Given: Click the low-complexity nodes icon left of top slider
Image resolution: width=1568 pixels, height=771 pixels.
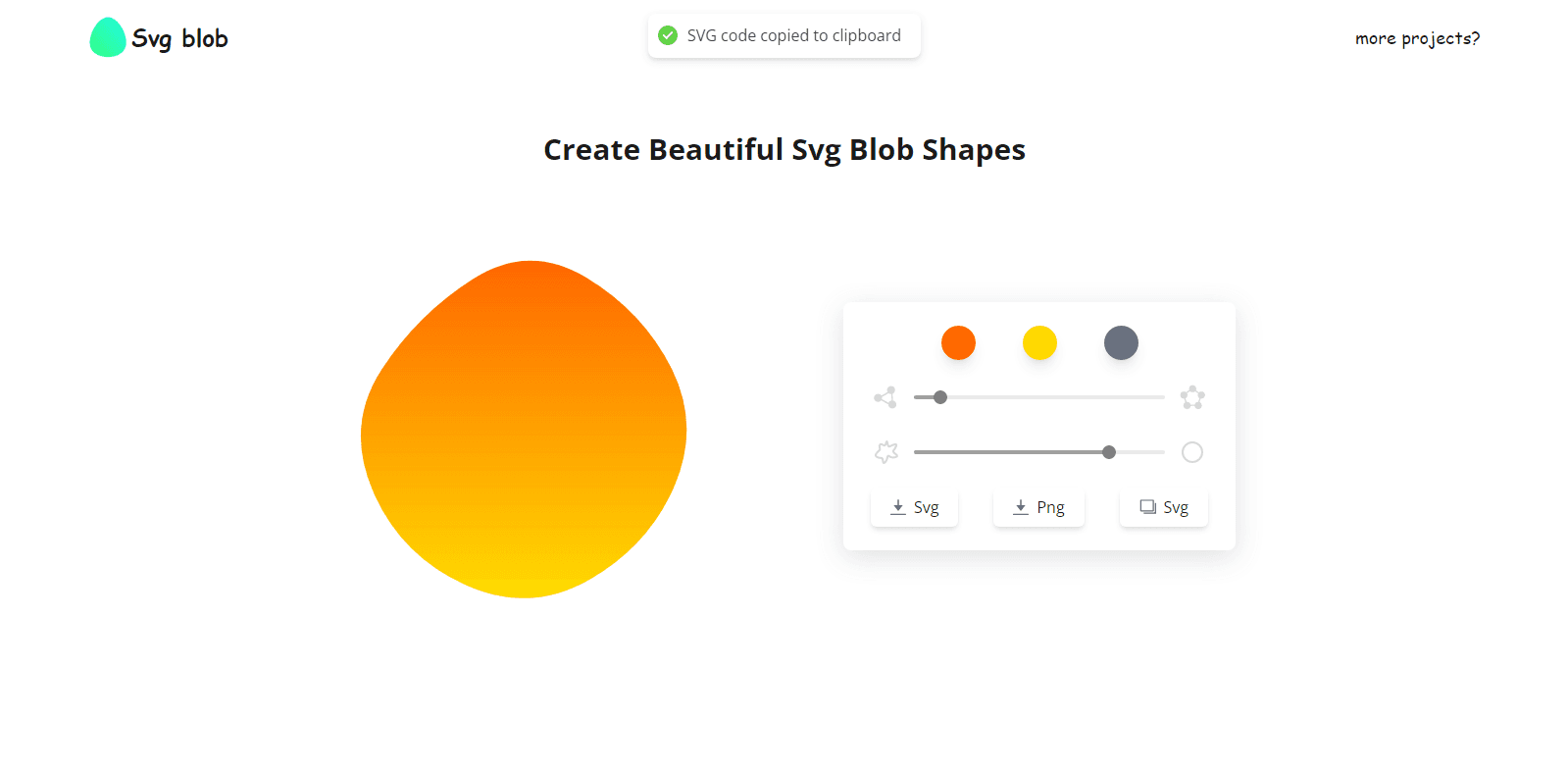Looking at the screenshot, I should point(885,397).
